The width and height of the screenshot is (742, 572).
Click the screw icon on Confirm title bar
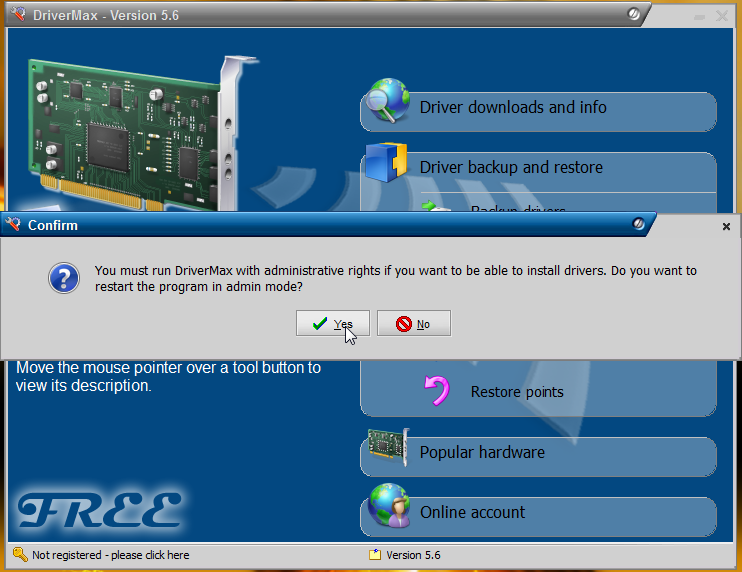pyautogui.click(x=638, y=225)
